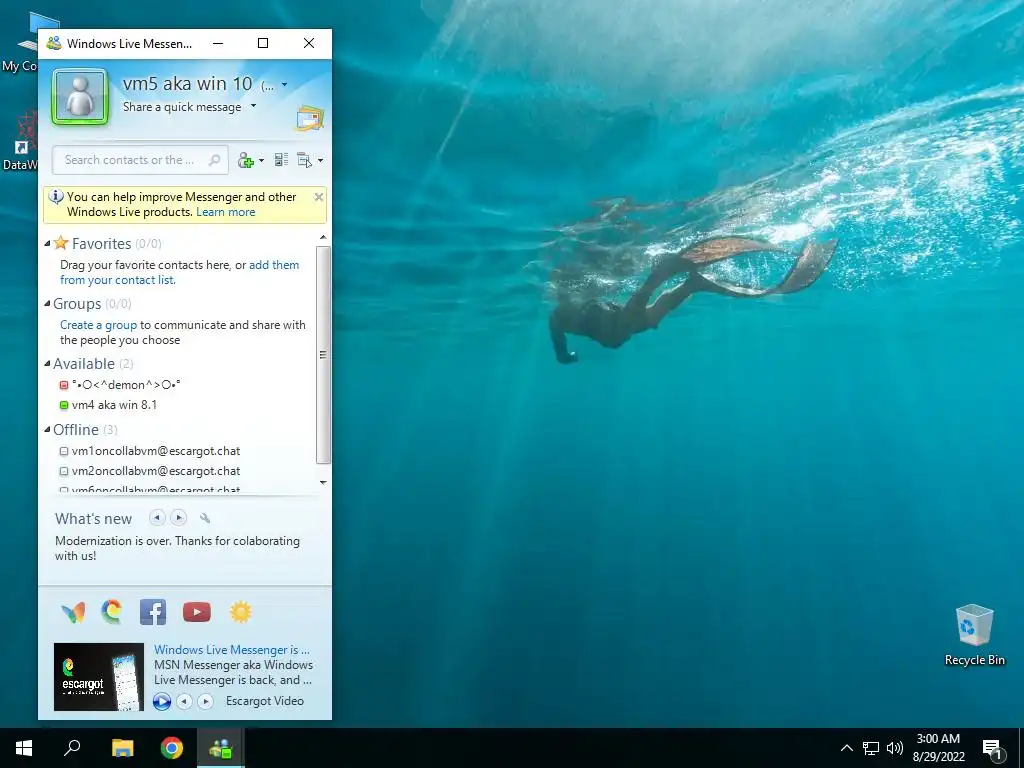Open the Action Center notifications icon
The height and width of the screenshot is (768, 1024).
point(992,748)
